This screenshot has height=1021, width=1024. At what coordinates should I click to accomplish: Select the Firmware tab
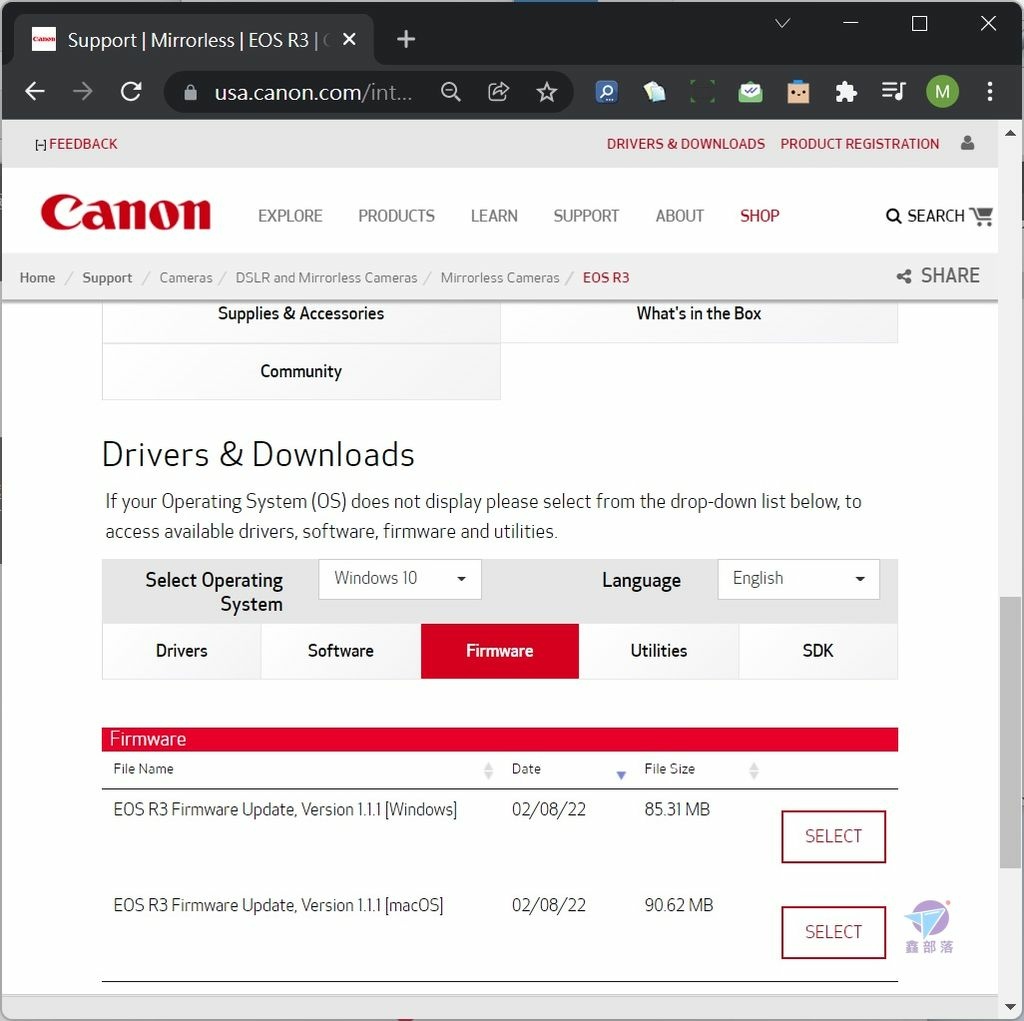(x=500, y=651)
